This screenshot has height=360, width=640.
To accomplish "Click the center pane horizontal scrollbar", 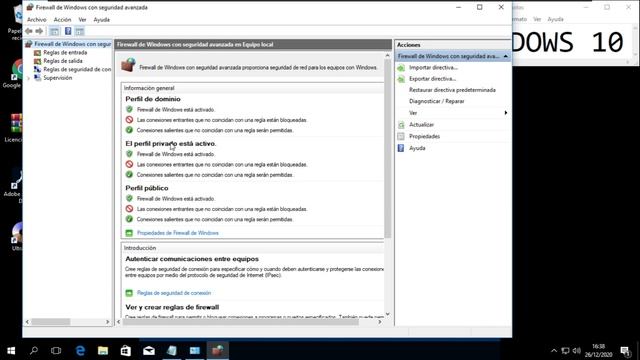I will pyautogui.click(x=240, y=322).
